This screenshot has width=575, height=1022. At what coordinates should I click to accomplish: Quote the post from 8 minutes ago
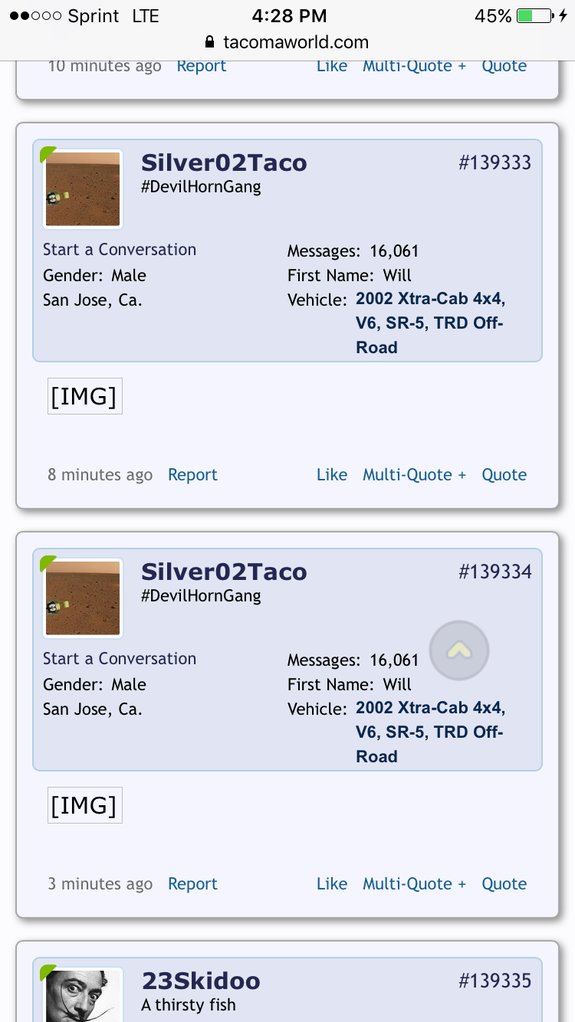click(x=504, y=474)
